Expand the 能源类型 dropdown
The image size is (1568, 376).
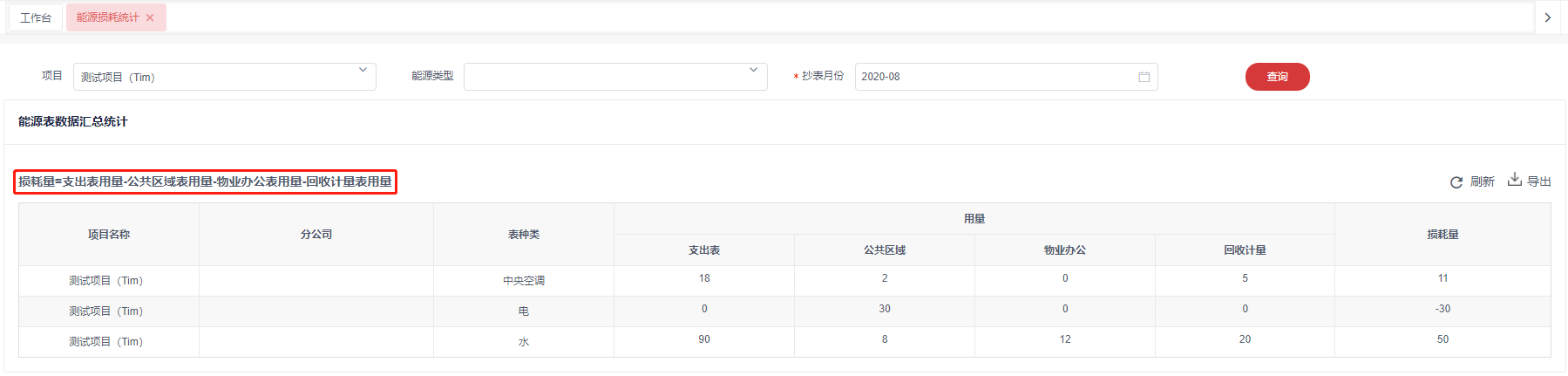coord(753,71)
